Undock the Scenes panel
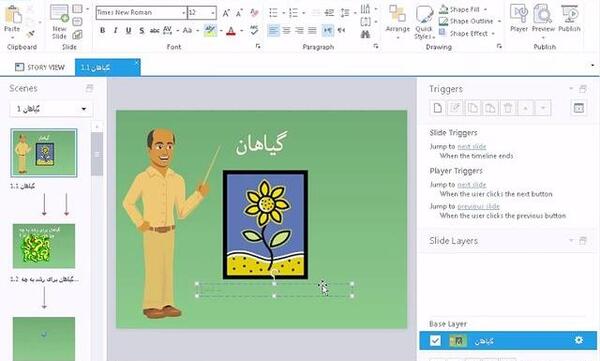This screenshot has height=361, width=600. coord(89,88)
